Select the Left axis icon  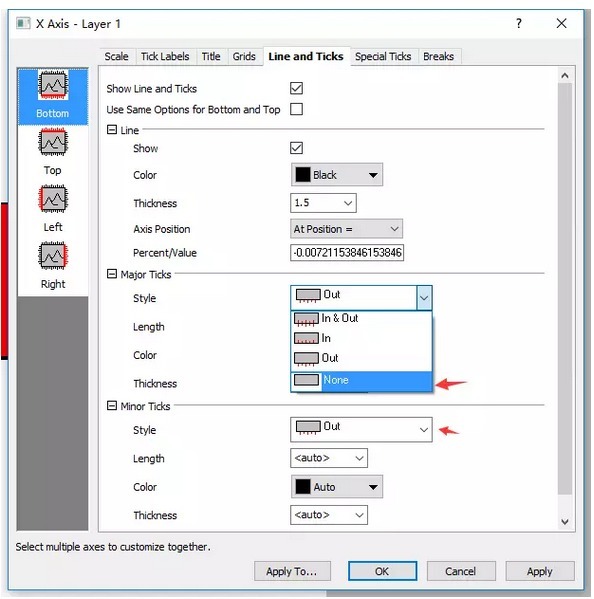coord(53,199)
